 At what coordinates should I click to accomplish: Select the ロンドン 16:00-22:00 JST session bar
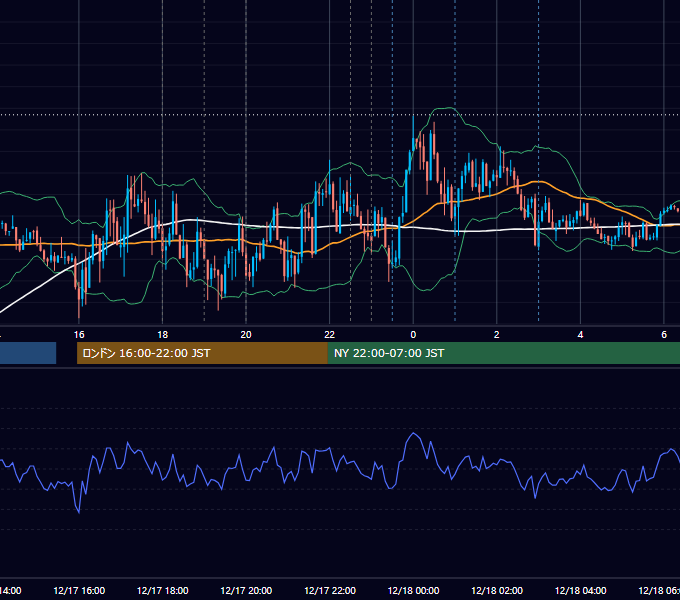[x=202, y=353]
